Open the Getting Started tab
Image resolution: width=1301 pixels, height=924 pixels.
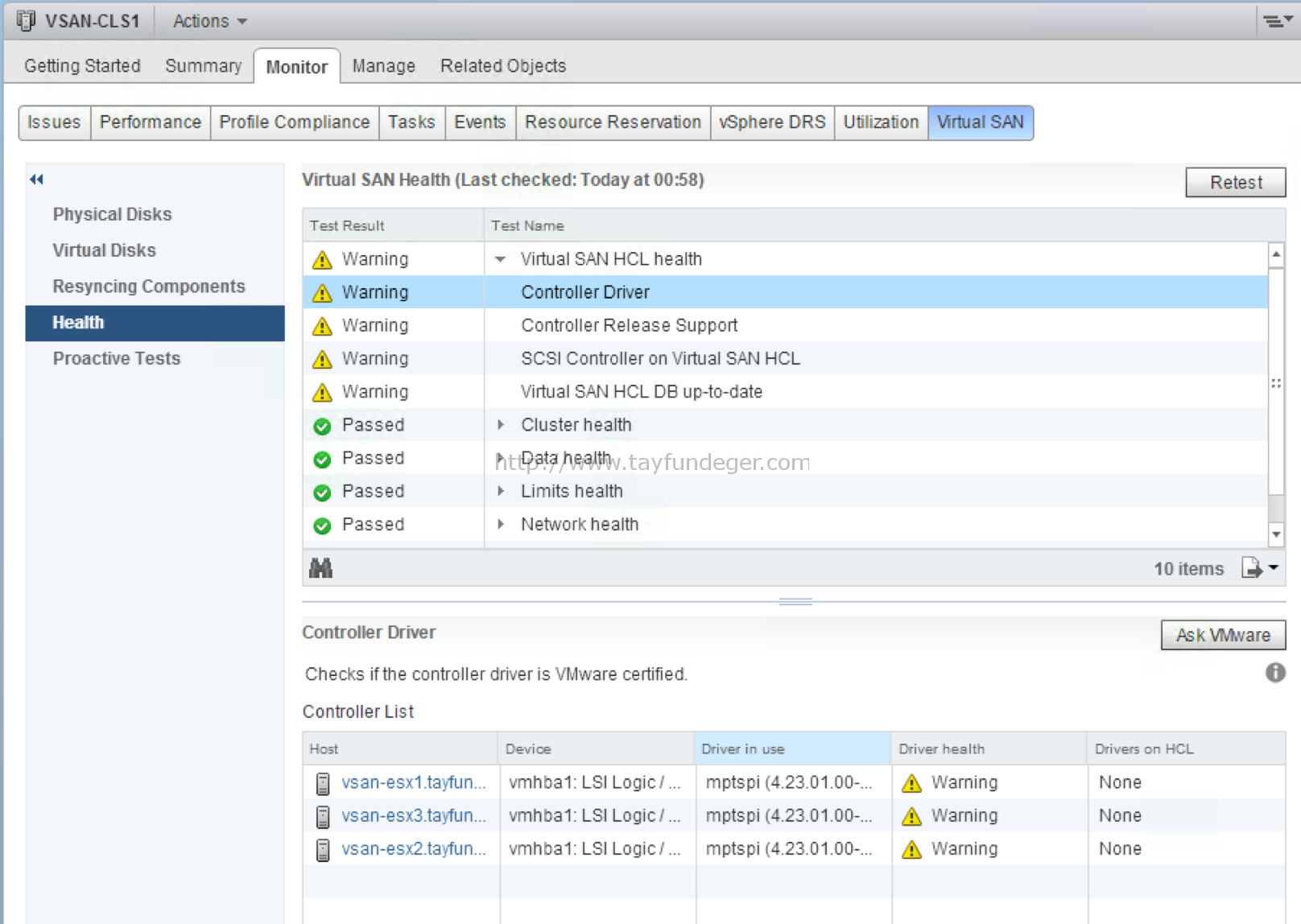(82, 66)
